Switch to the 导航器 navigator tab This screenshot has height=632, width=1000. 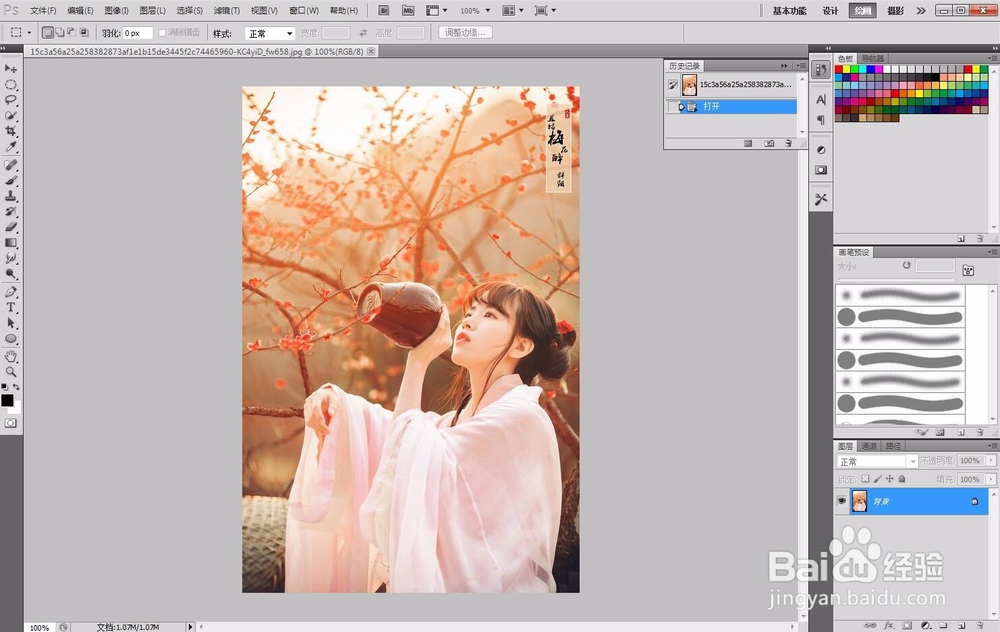tap(872, 58)
